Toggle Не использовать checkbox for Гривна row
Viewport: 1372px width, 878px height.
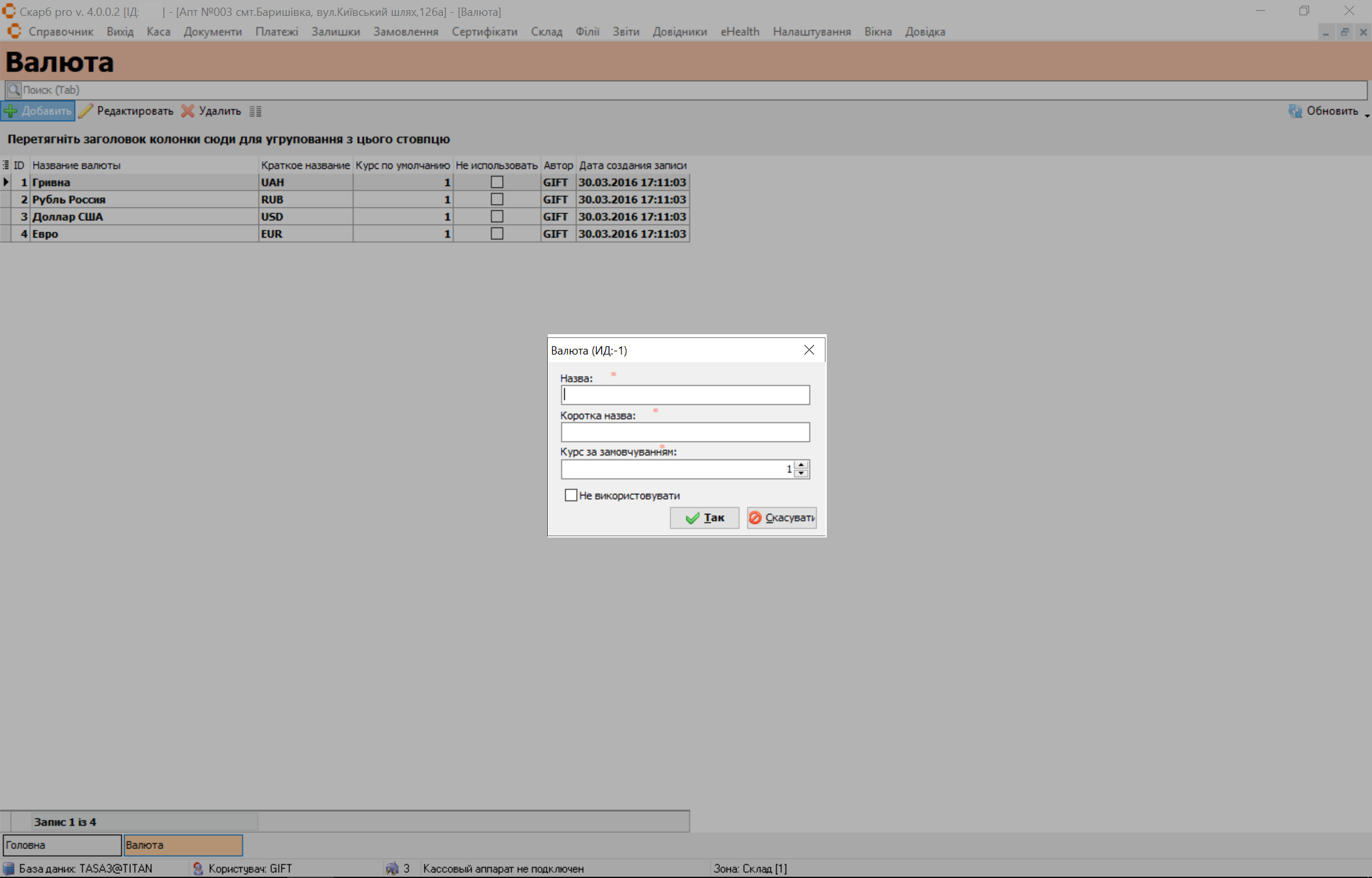click(x=497, y=182)
